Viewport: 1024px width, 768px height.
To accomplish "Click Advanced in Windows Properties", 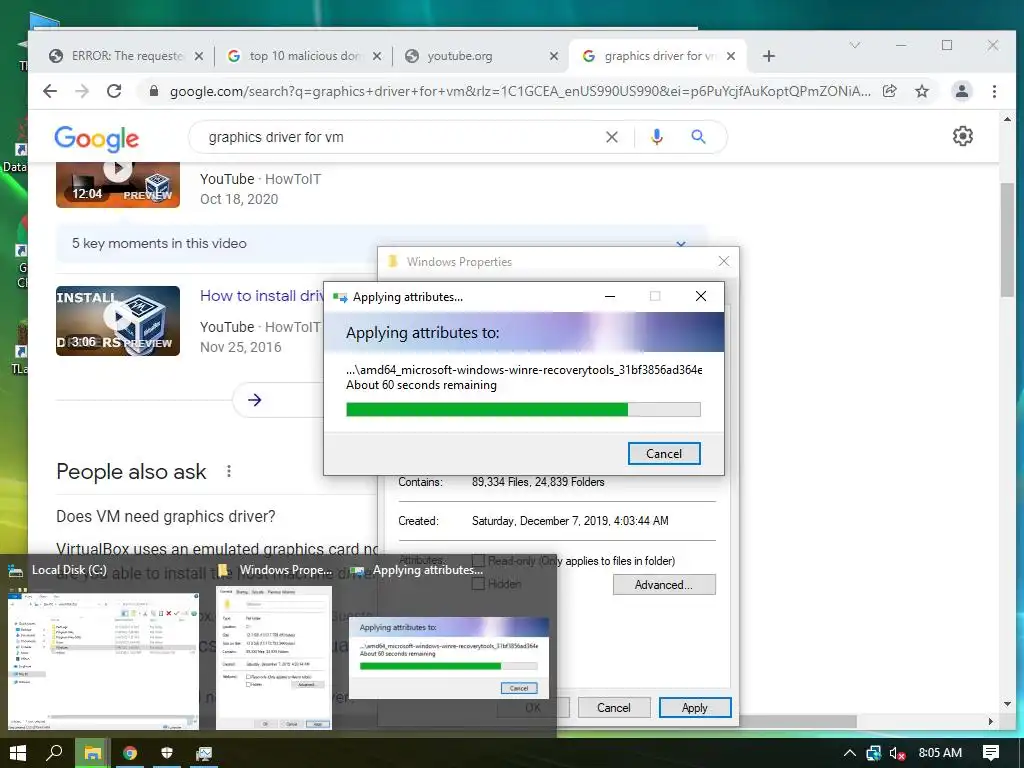I will [664, 584].
